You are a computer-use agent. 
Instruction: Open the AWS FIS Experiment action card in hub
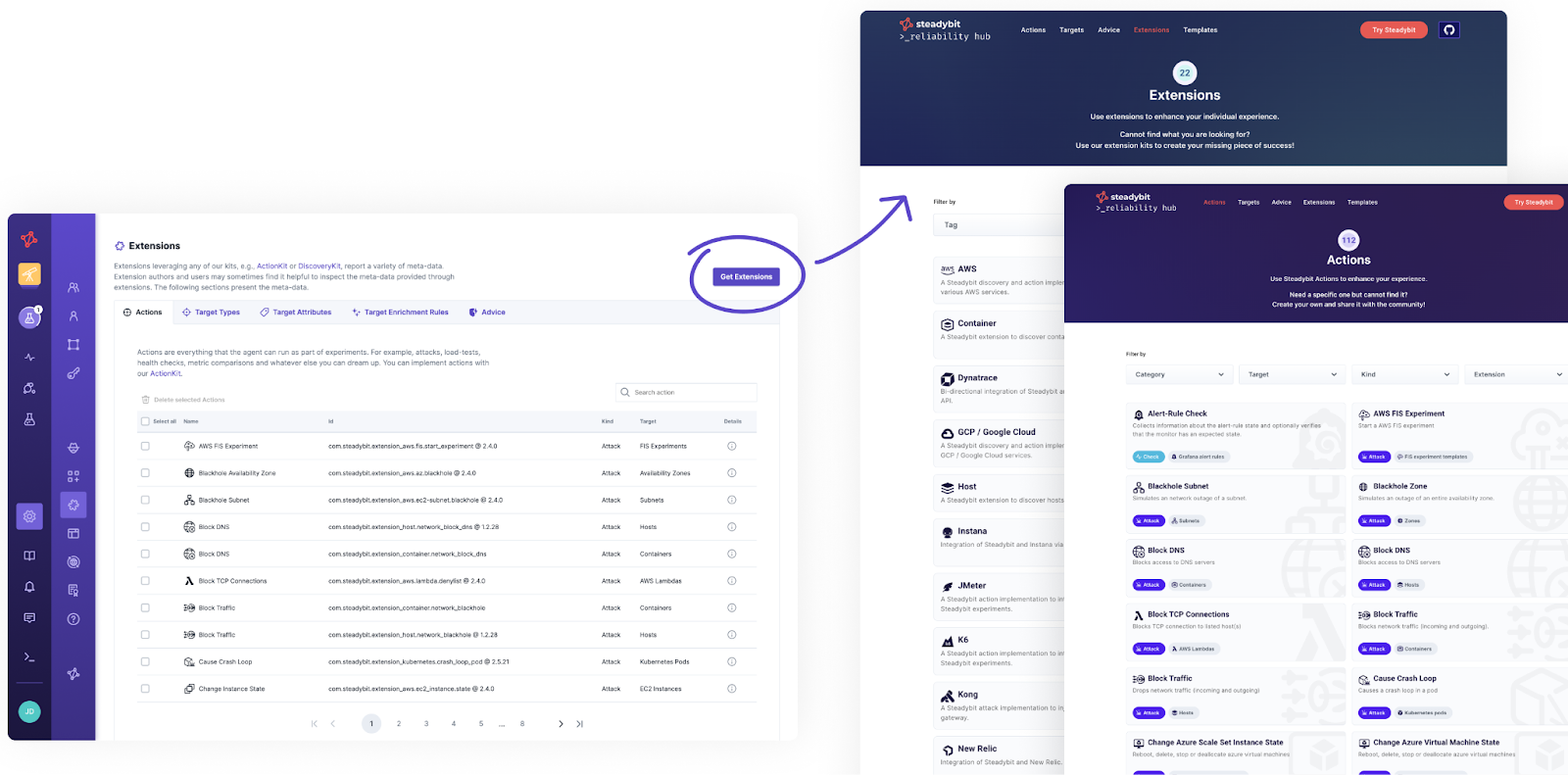1460,435
